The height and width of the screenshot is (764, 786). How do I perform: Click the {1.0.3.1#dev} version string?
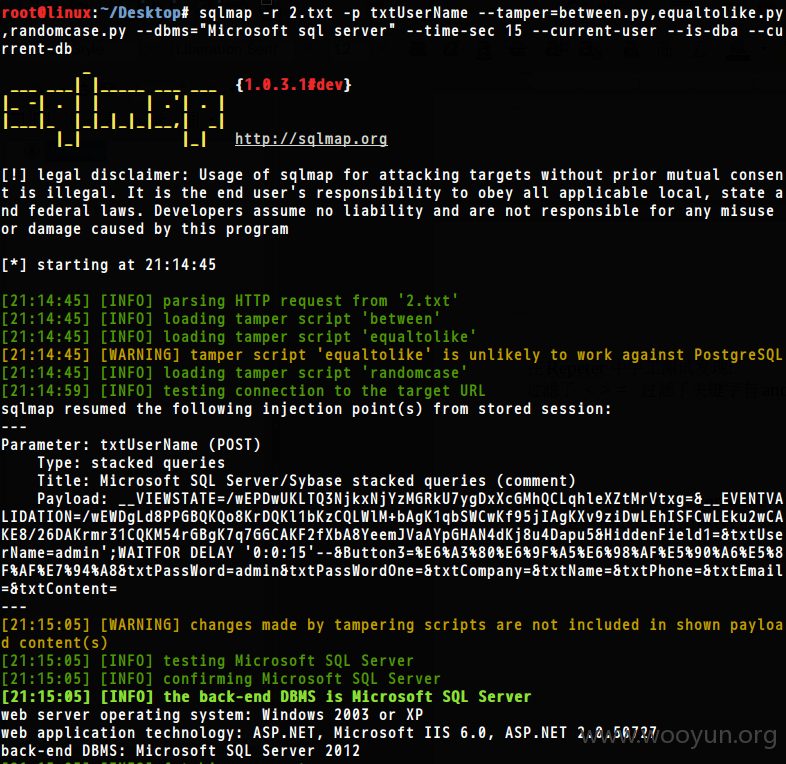tap(293, 85)
